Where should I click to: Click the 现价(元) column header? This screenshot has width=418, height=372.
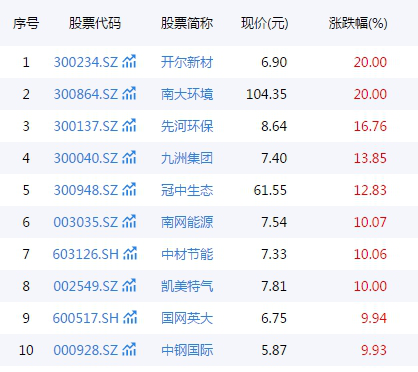(x=265, y=23)
